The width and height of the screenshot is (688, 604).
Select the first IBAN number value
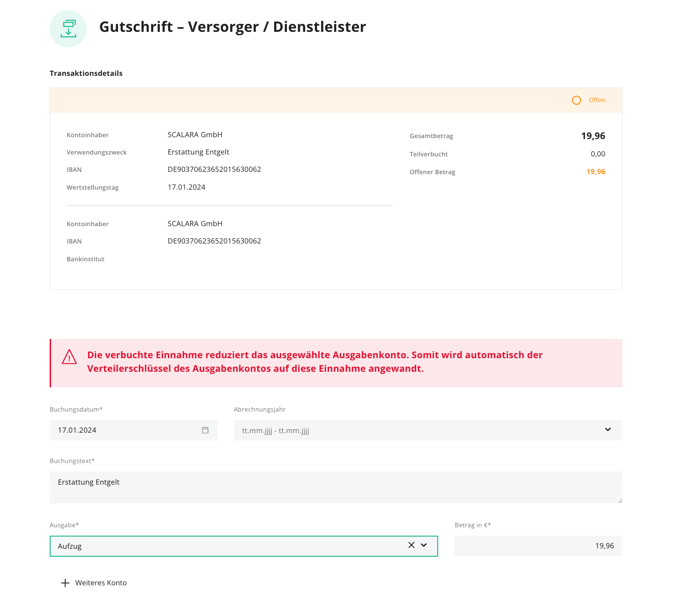pyautogui.click(x=214, y=169)
